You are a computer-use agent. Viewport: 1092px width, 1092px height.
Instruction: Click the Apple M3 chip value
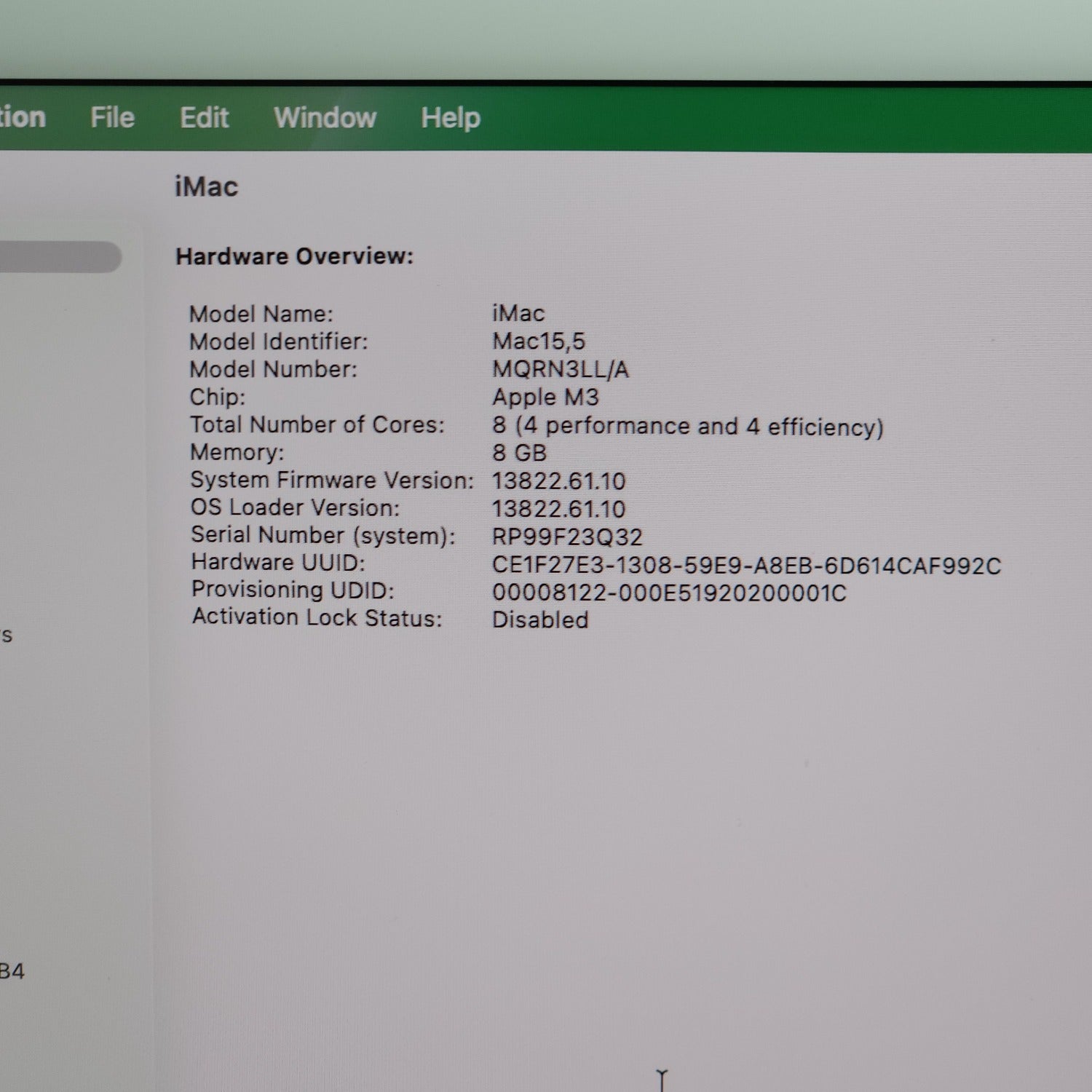(x=545, y=397)
